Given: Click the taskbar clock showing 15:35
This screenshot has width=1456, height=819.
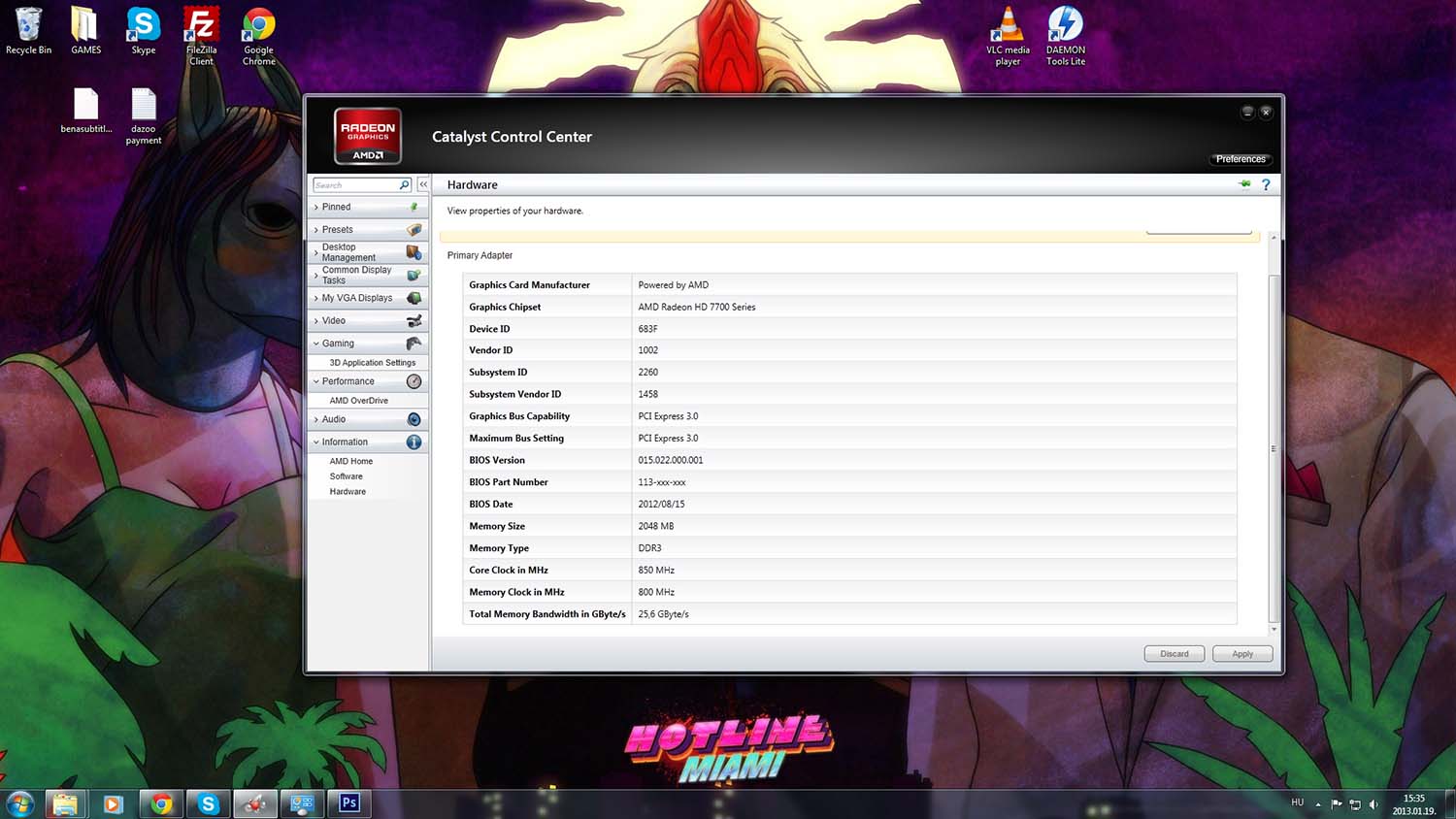Looking at the screenshot, I should (x=1414, y=804).
